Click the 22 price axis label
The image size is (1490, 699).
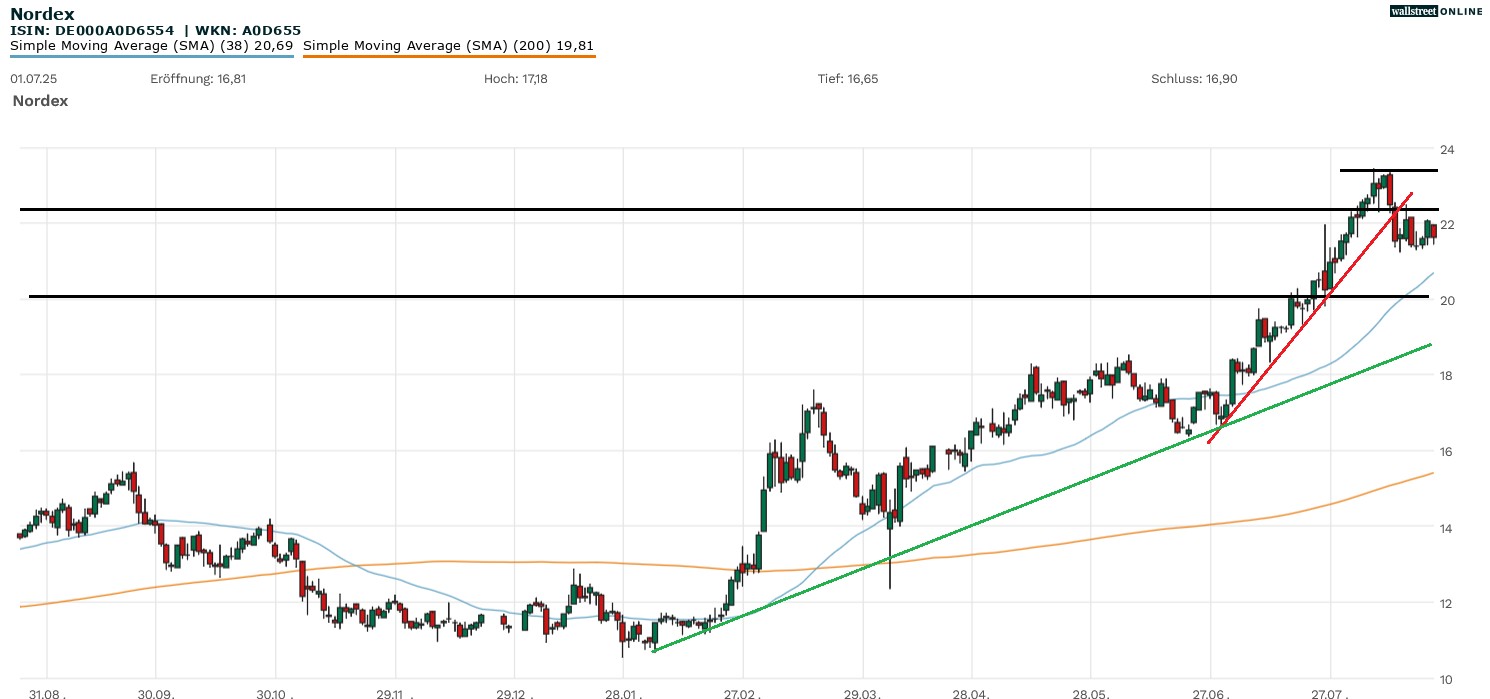point(1447,225)
